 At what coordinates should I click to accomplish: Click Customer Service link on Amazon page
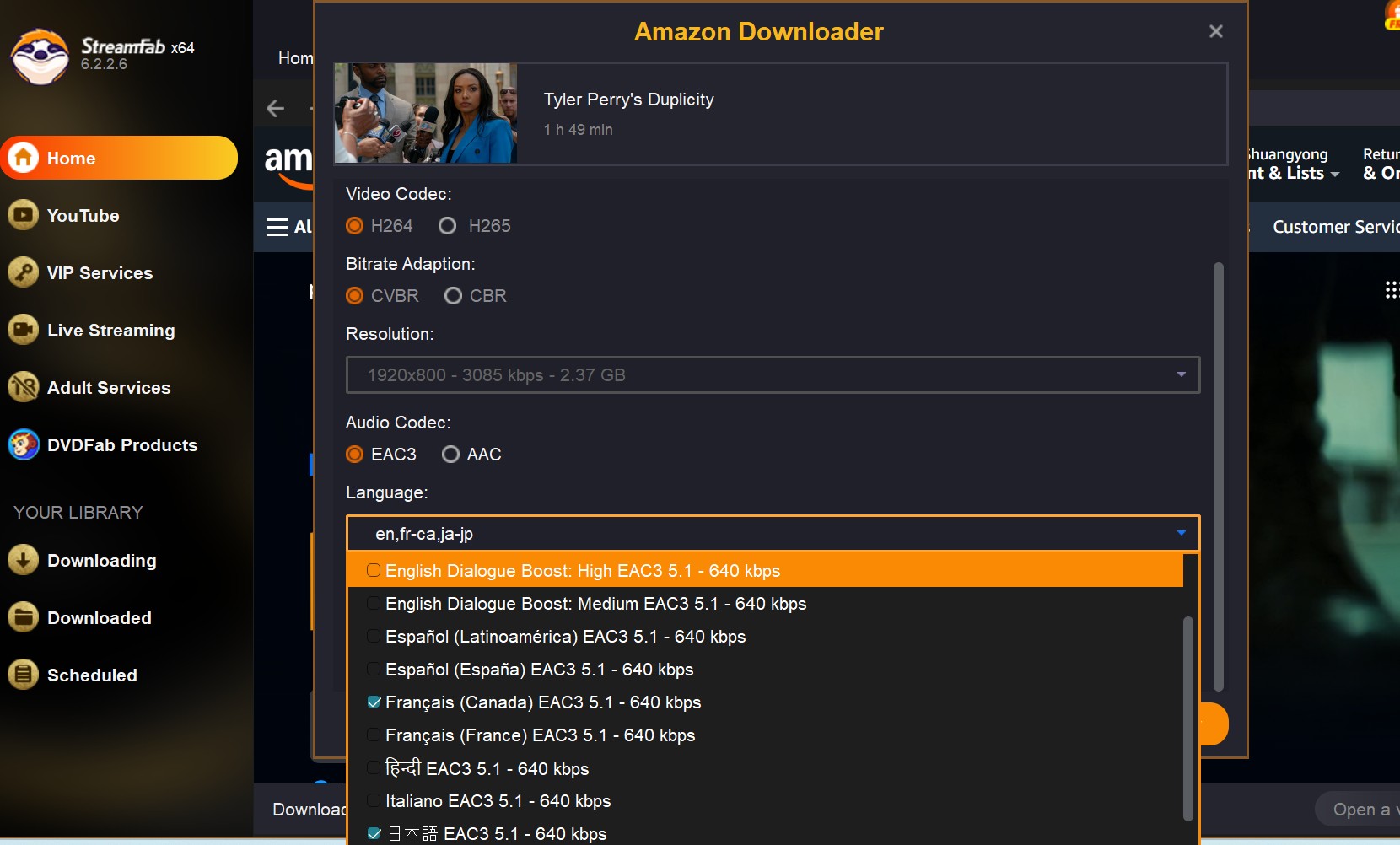click(x=1336, y=227)
